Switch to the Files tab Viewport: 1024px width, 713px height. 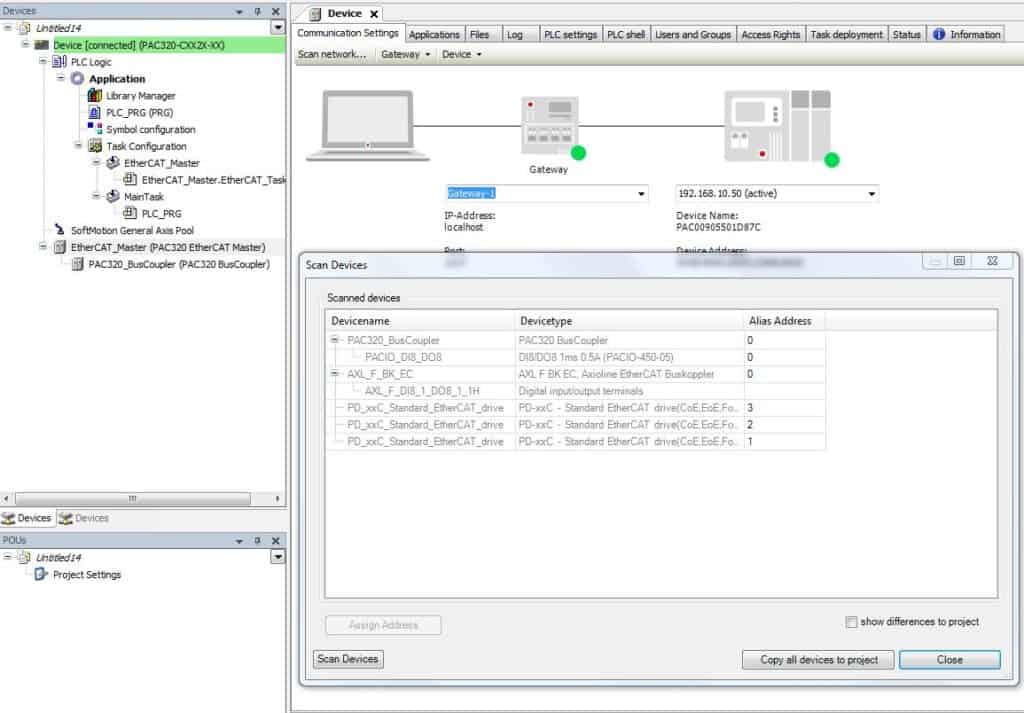click(x=479, y=35)
